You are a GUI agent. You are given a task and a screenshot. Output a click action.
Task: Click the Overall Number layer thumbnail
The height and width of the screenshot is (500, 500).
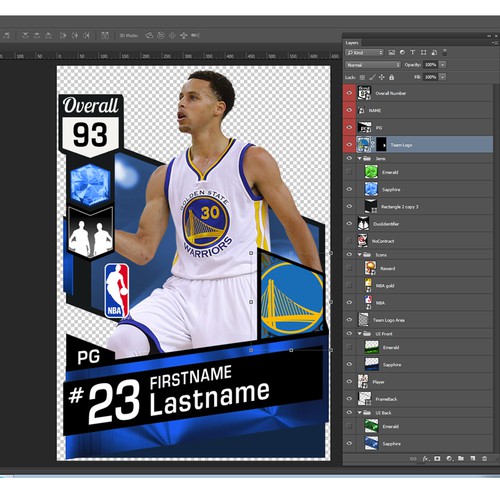click(364, 93)
